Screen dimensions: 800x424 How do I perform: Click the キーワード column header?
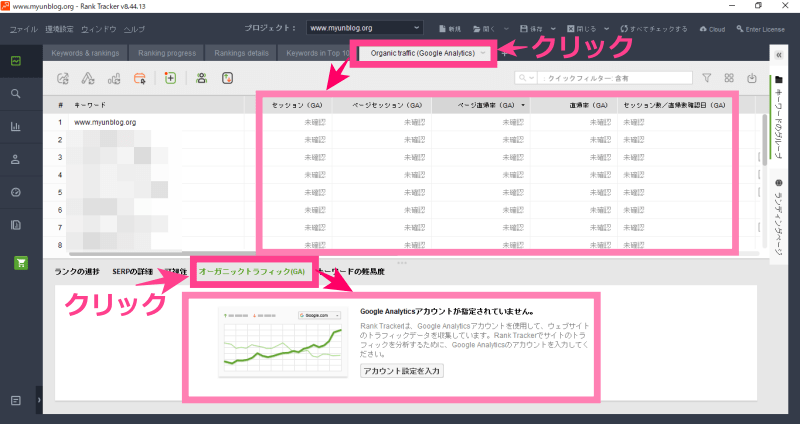click(x=90, y=105)
